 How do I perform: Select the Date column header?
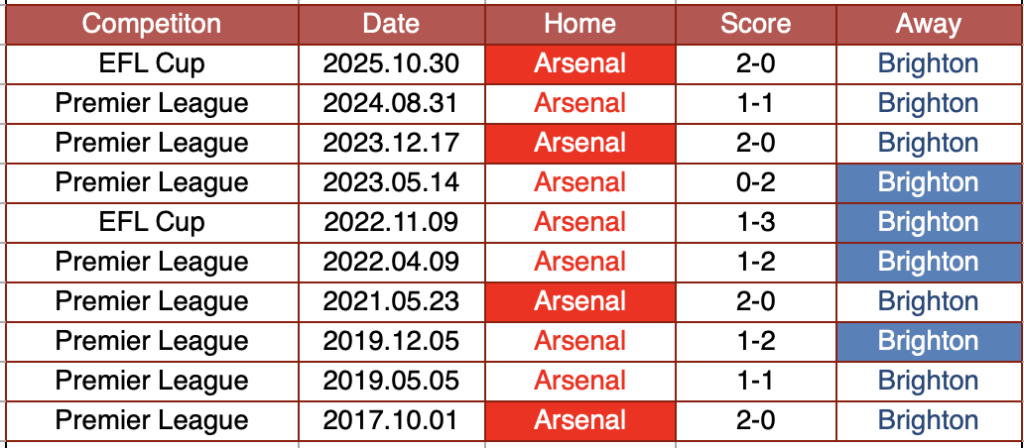[x=391, y=24]
